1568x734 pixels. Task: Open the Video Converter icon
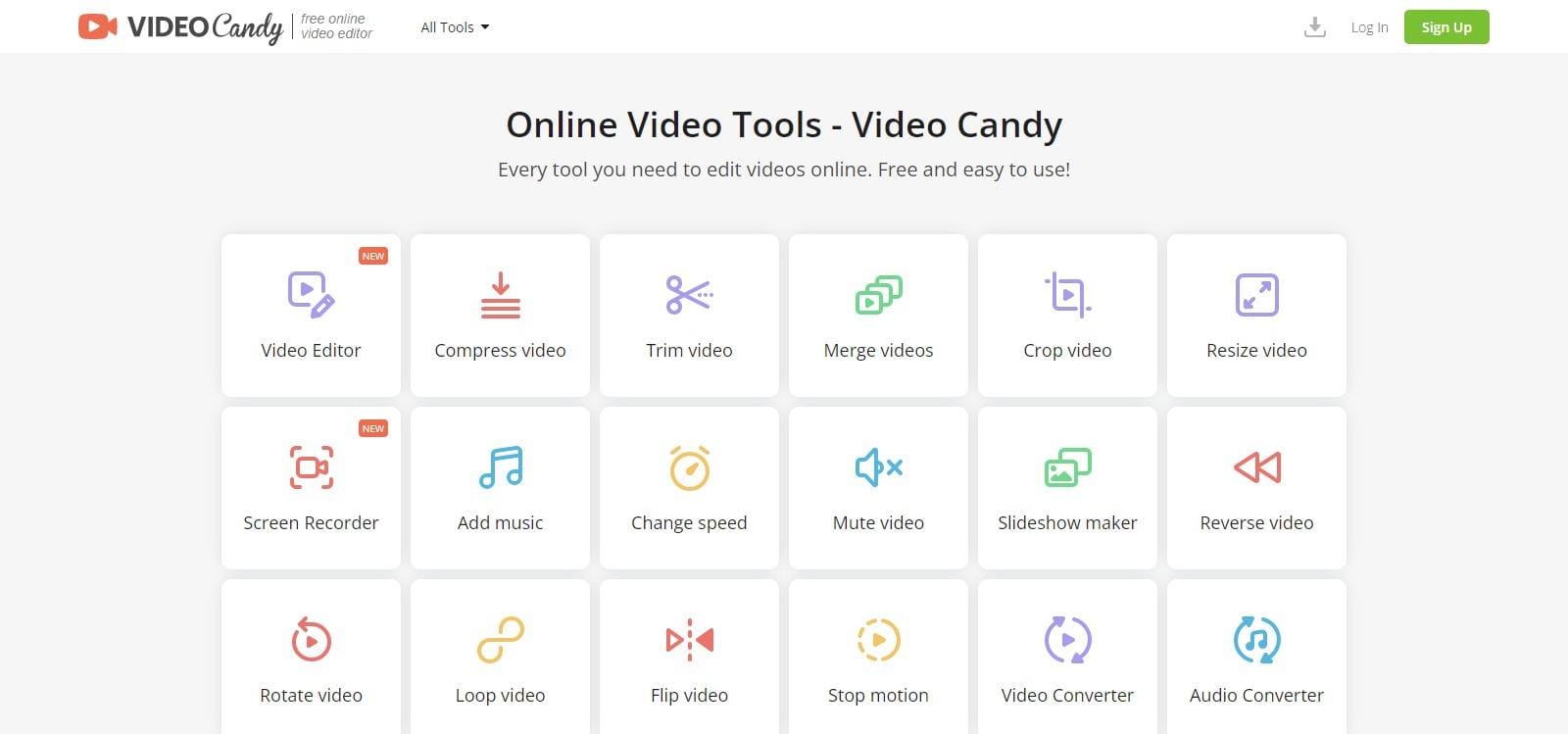(1067, 640)
